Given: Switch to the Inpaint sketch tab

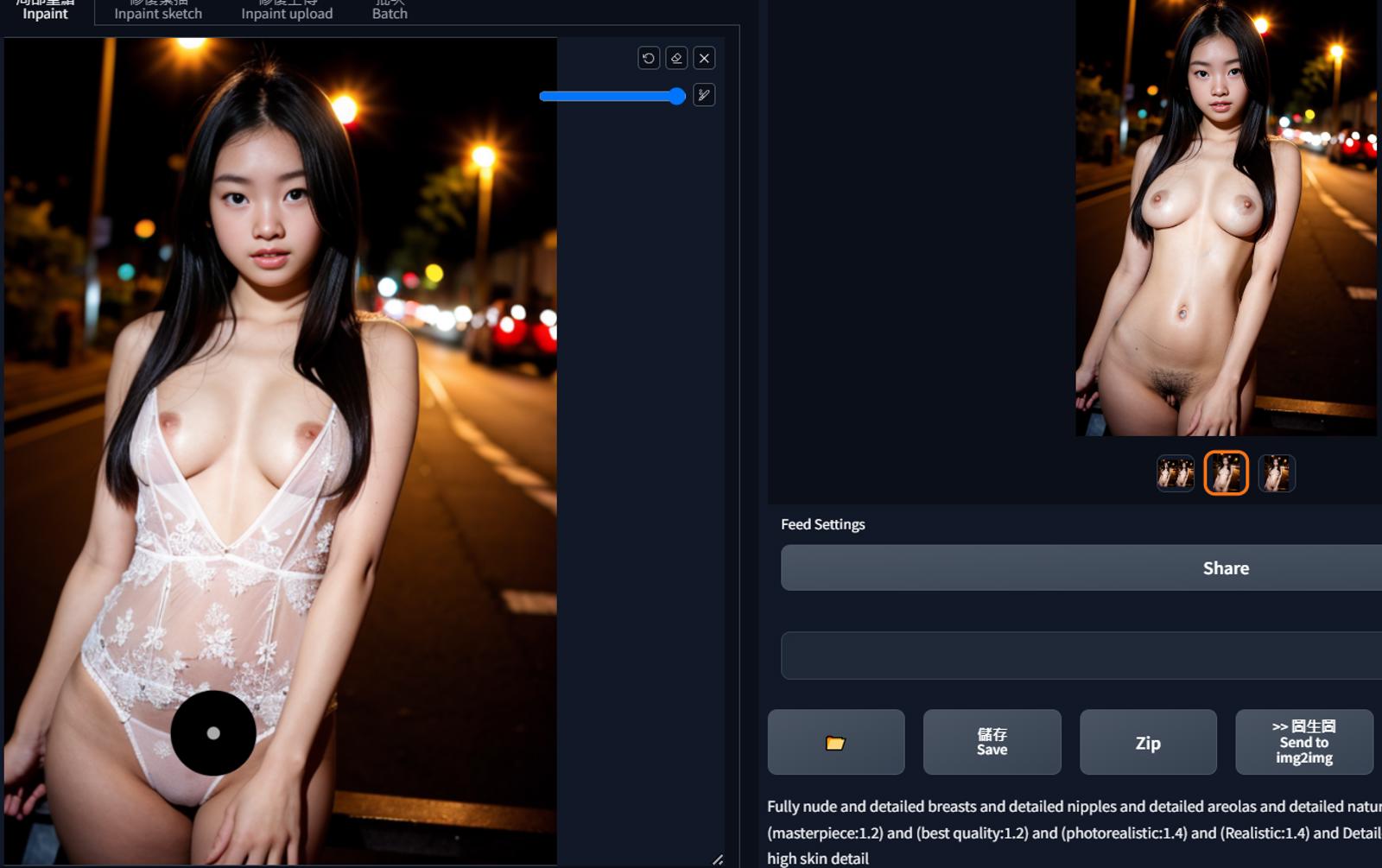Looking at the screenshot, I should [x=158, y=11].
